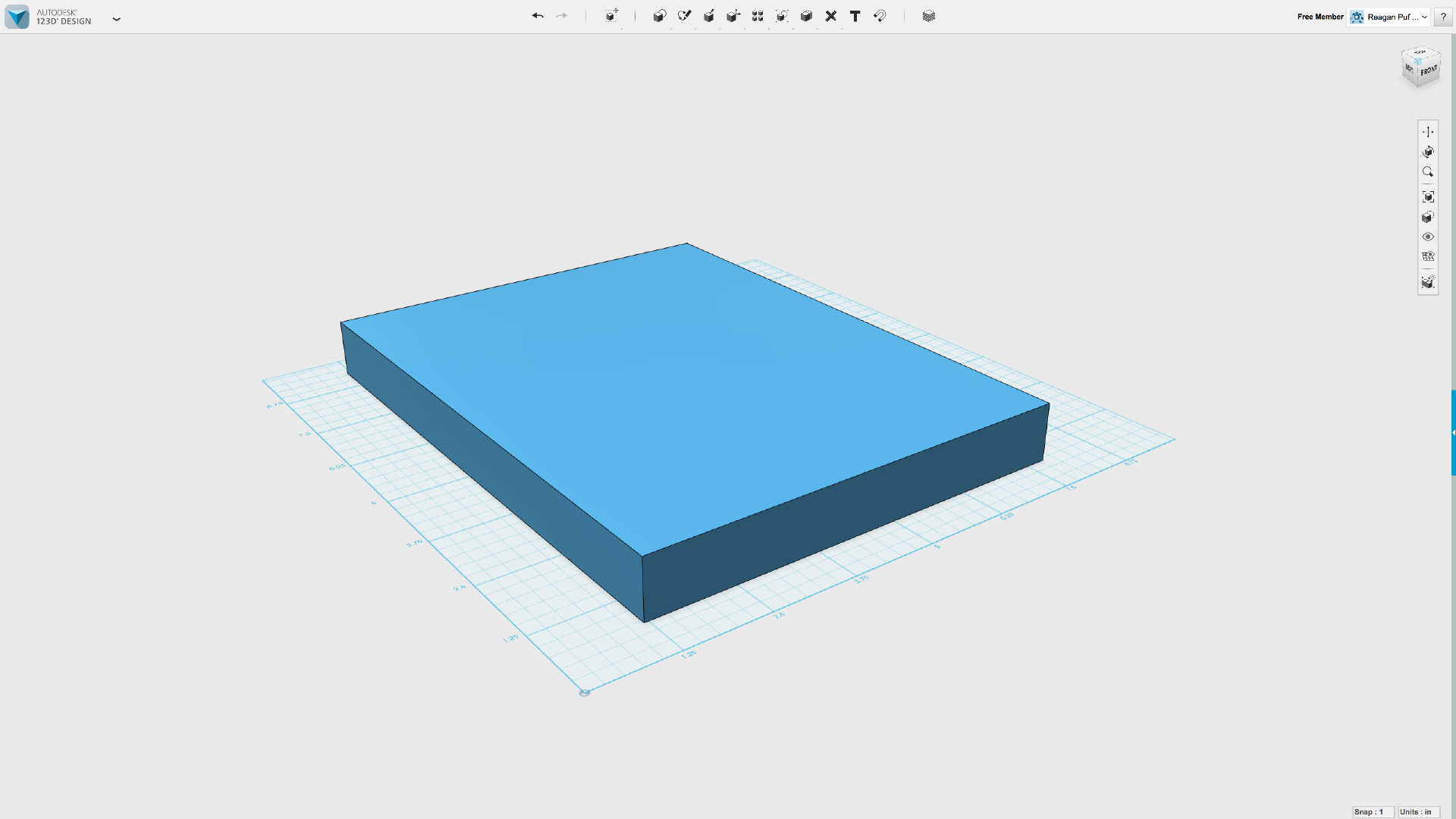The height and width of the screenshot is (819, 1456).
Task: Click the Free Member label
Action: [1320, 17]
